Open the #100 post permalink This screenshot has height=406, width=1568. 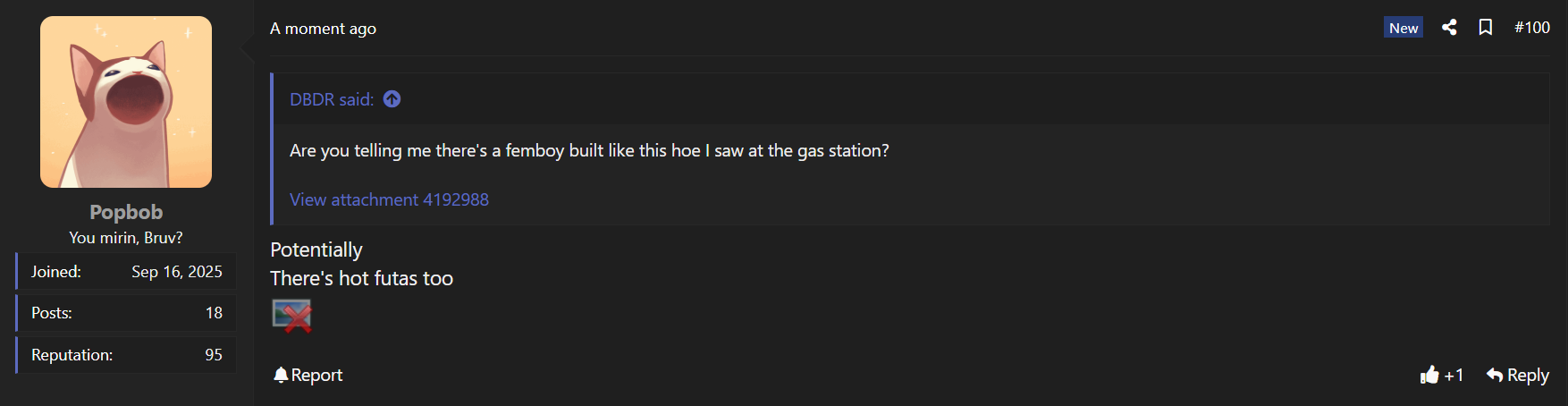[1531, 28]
